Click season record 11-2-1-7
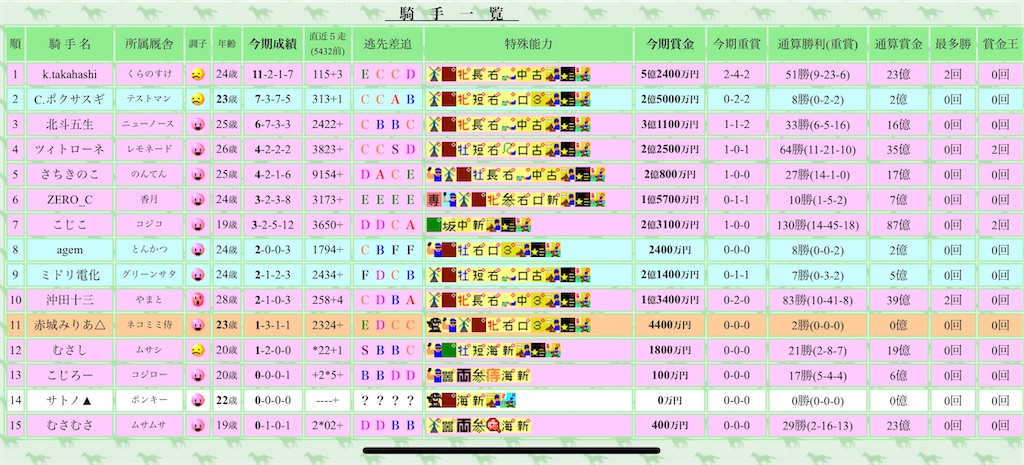The width and height of the screenshot is (1024, 465). click(273, 74)
